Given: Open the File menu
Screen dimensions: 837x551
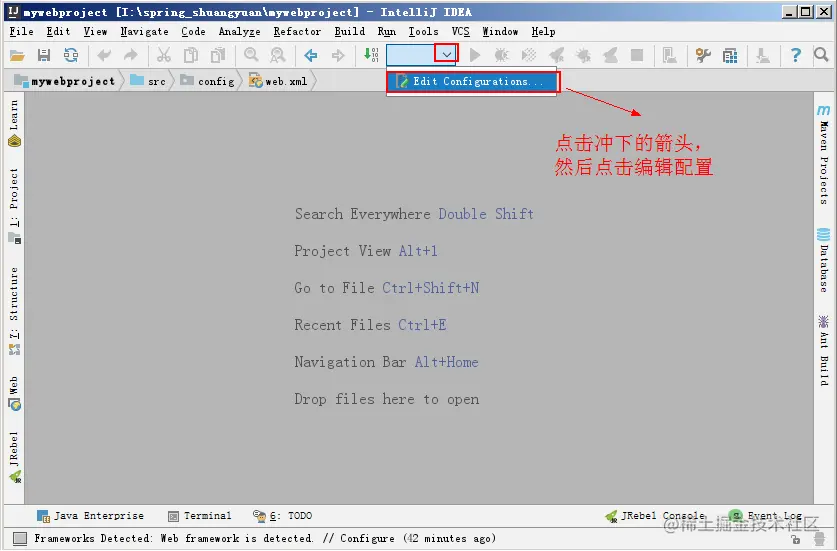Looking at the screenshot, I should (21, 32).
